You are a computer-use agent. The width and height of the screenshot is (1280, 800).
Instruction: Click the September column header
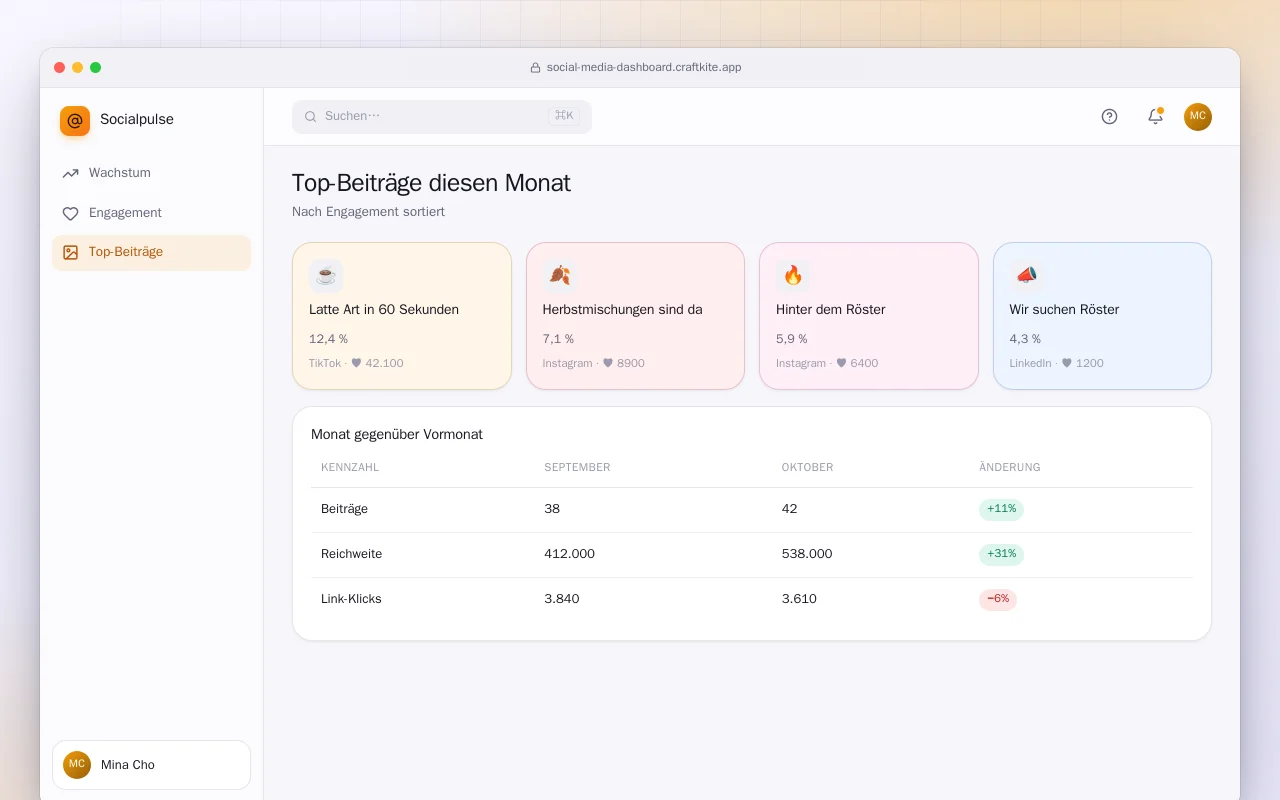[x=577, y=467]
